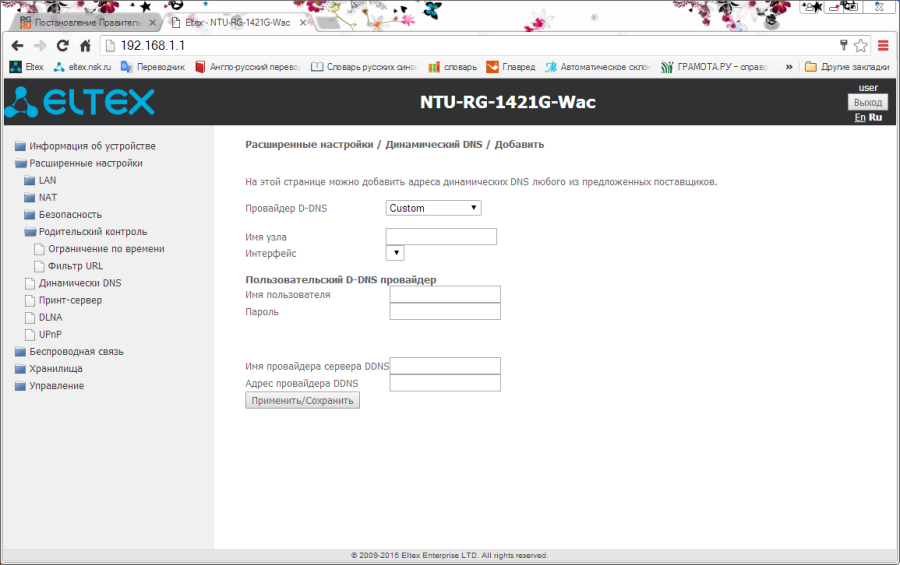900x565 pixels.
Task: Click the user name label in header
Action: pyautogui.click(x=868, y=88)
